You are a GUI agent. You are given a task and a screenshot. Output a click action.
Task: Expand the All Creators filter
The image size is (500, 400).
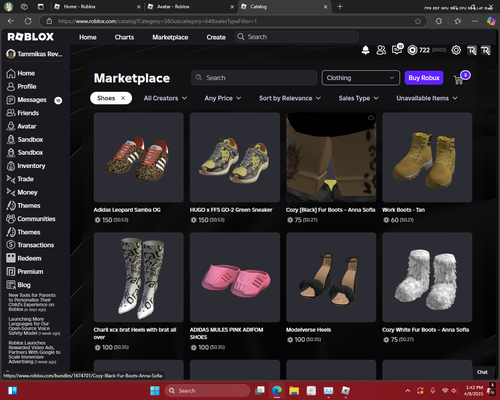(x=165, y=98)
